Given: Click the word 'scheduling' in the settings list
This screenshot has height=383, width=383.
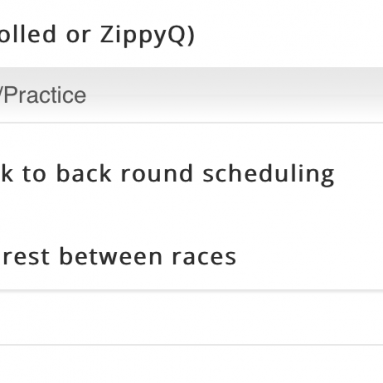Looking at the screenshot, I should [x=268, y=174].
